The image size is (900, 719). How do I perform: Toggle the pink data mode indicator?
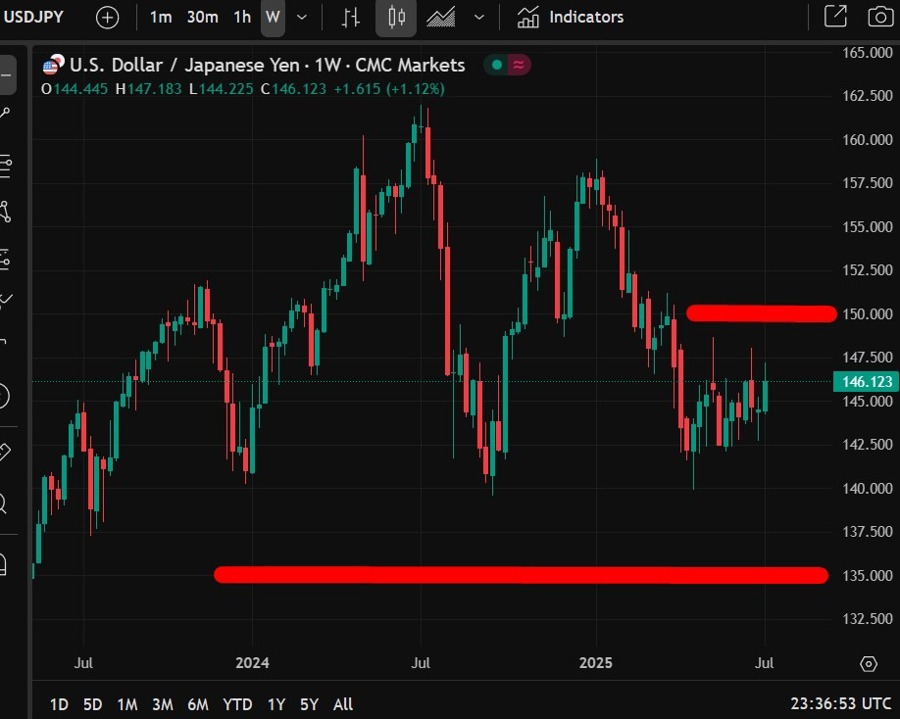click(519, 65)
